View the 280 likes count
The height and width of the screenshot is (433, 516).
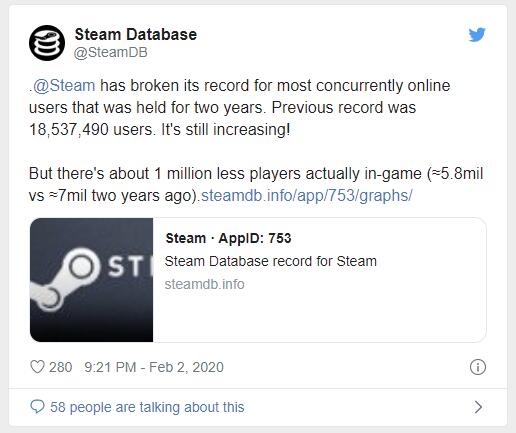point(61,367)
